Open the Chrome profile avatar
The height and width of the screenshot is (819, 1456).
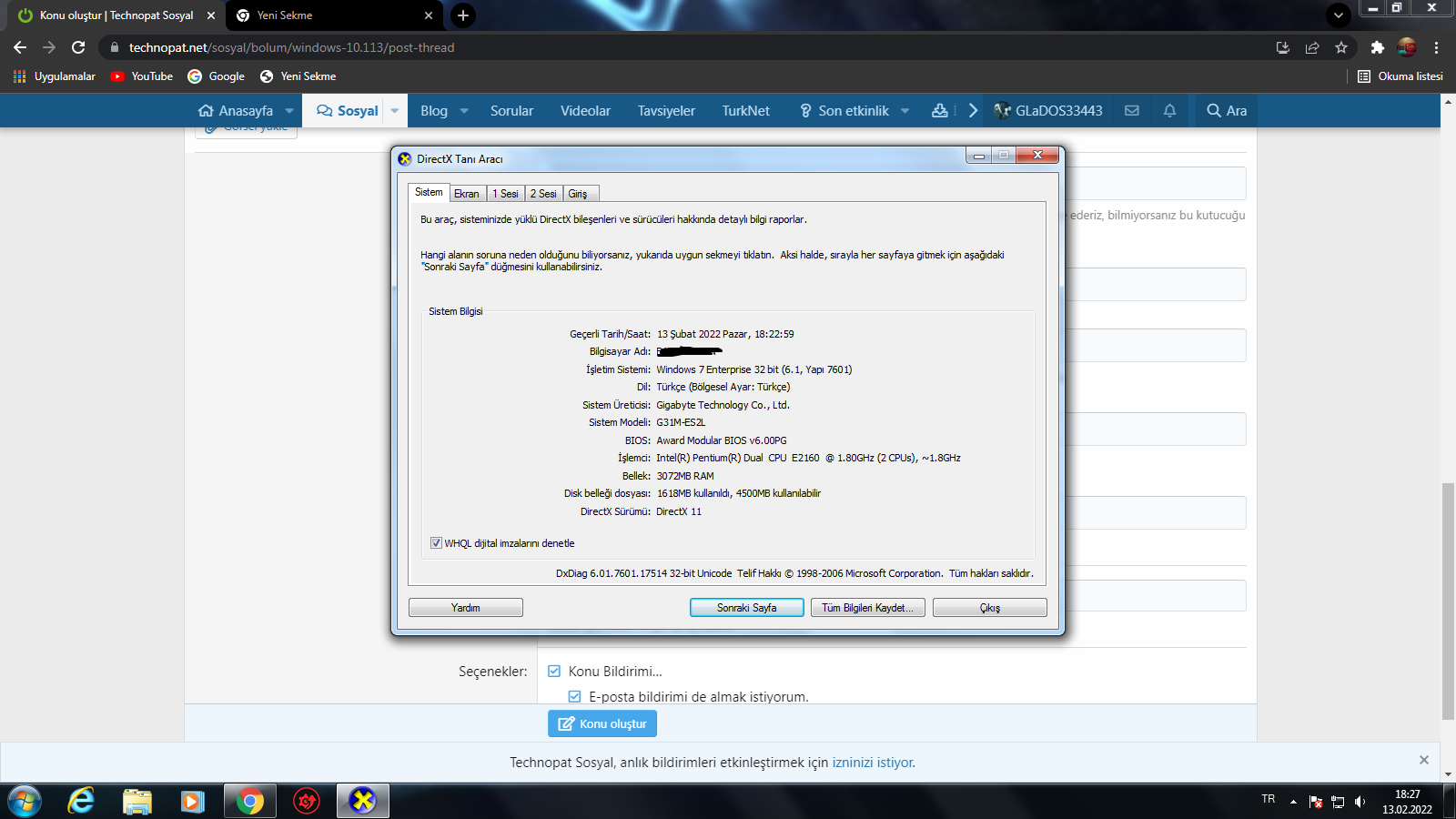(x=1407, y=47)
